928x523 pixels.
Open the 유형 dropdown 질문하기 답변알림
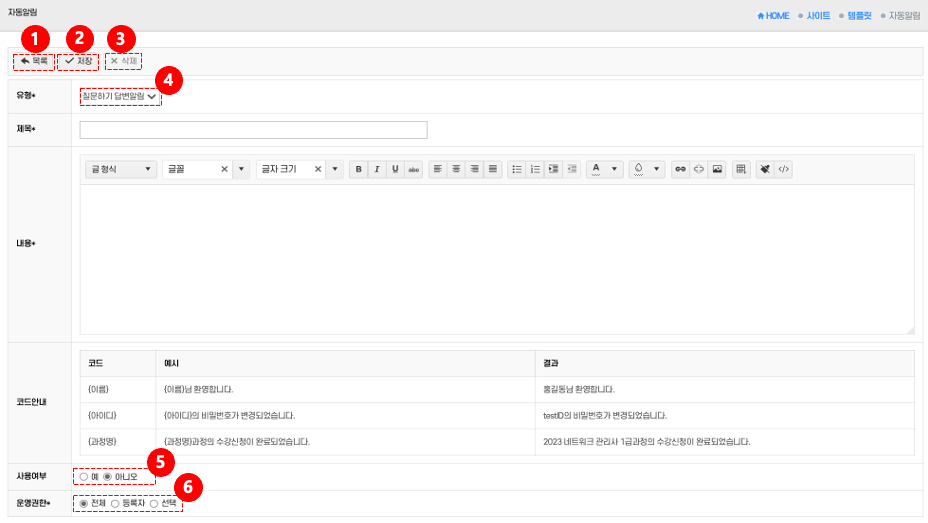(119, 96)
